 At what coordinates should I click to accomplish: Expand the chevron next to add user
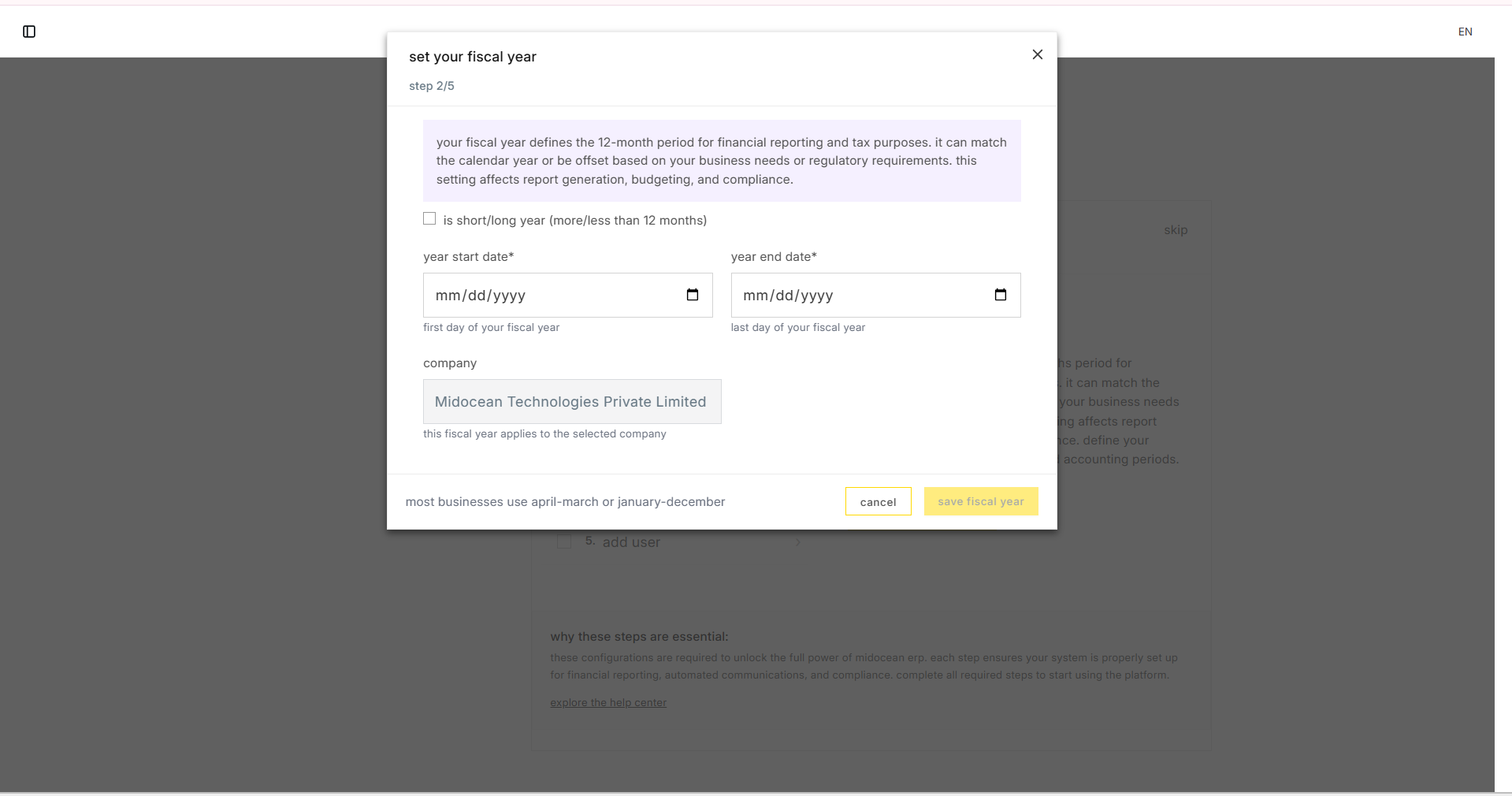coord(798,542)
